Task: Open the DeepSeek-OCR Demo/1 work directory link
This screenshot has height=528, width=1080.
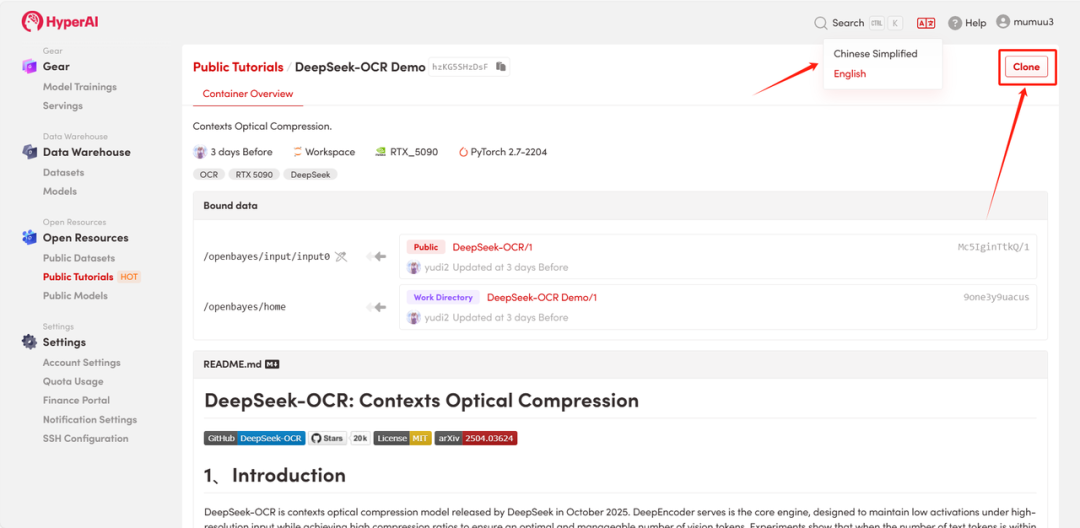Action: click(541, 297)
